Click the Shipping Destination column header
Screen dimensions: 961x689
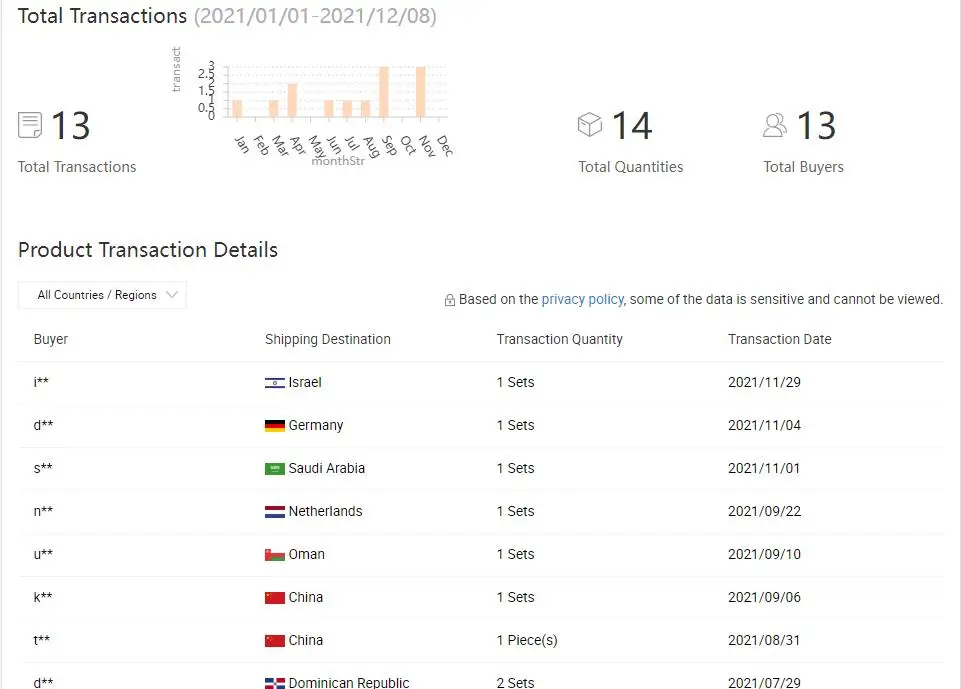pos(327,339)
